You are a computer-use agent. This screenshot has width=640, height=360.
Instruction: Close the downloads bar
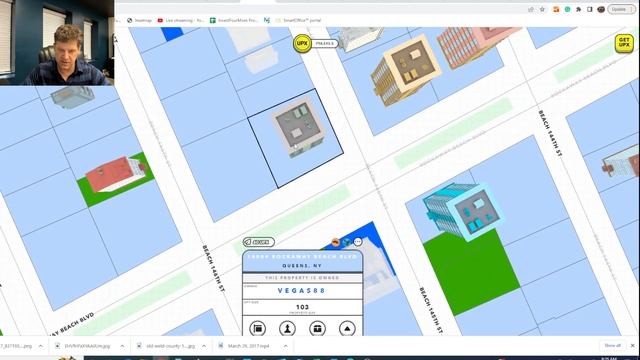(633, 346)
